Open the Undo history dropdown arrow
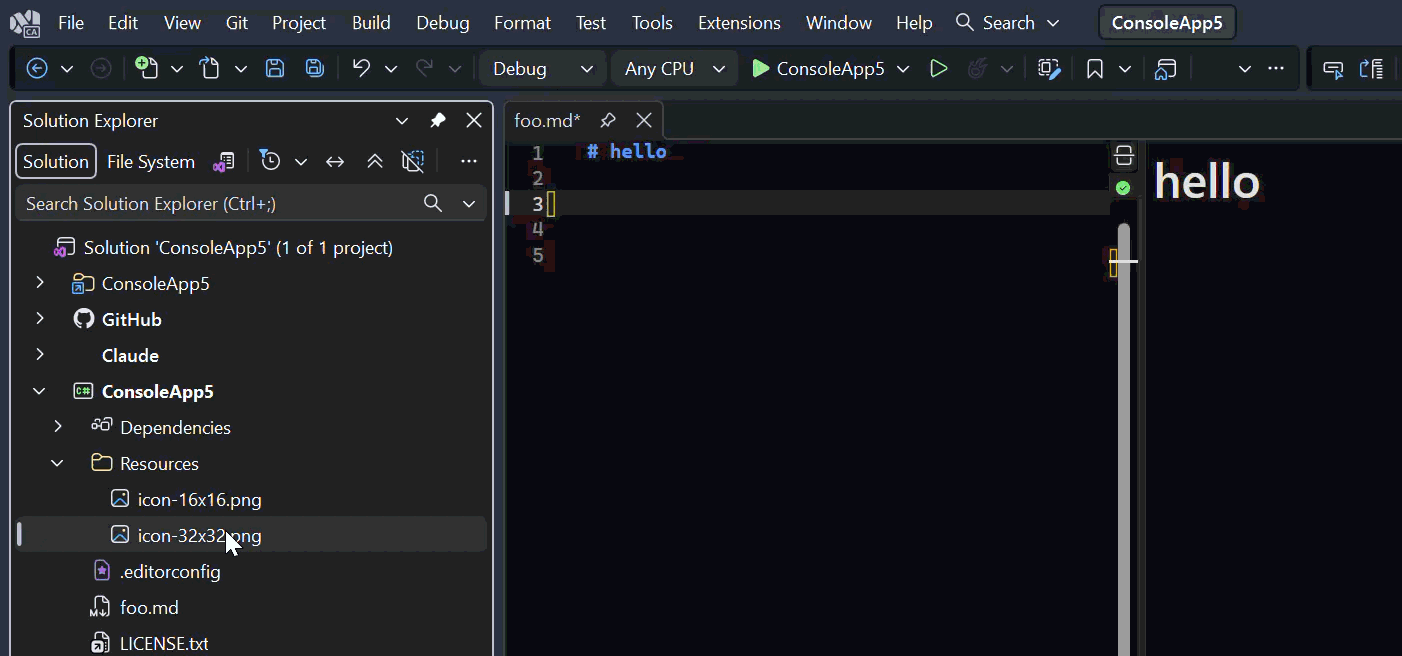 coord(391,68)
